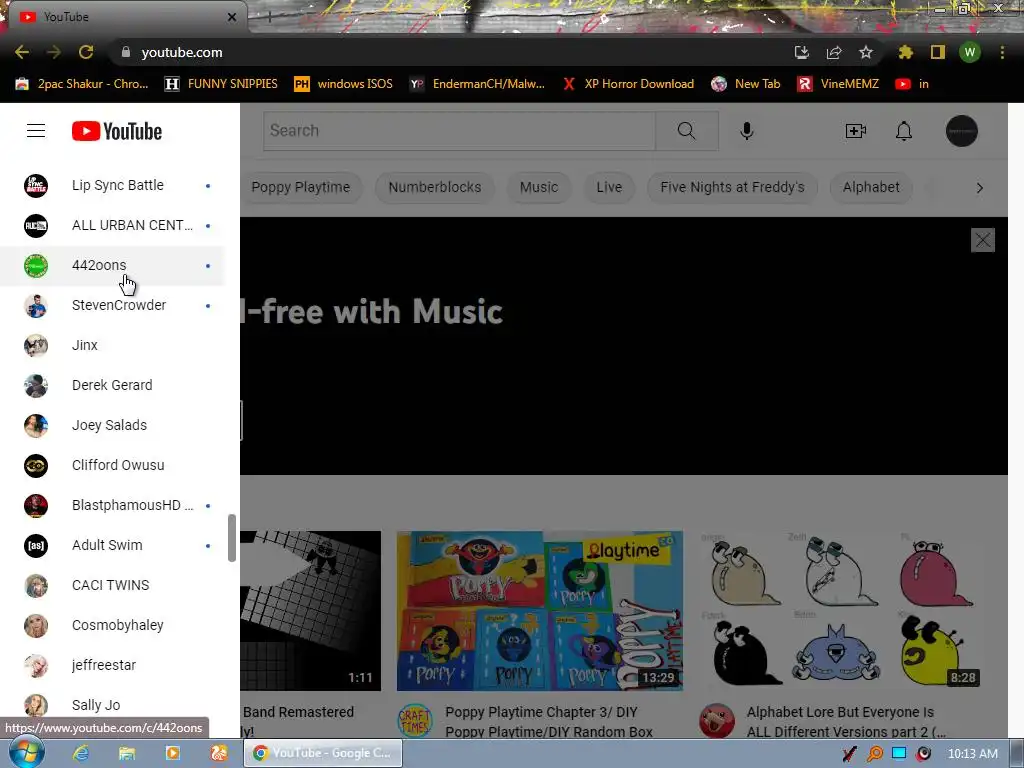Screen dimensions: 1024x768
Task: Open the Derek Gerard channel
Action: [112, 385]
